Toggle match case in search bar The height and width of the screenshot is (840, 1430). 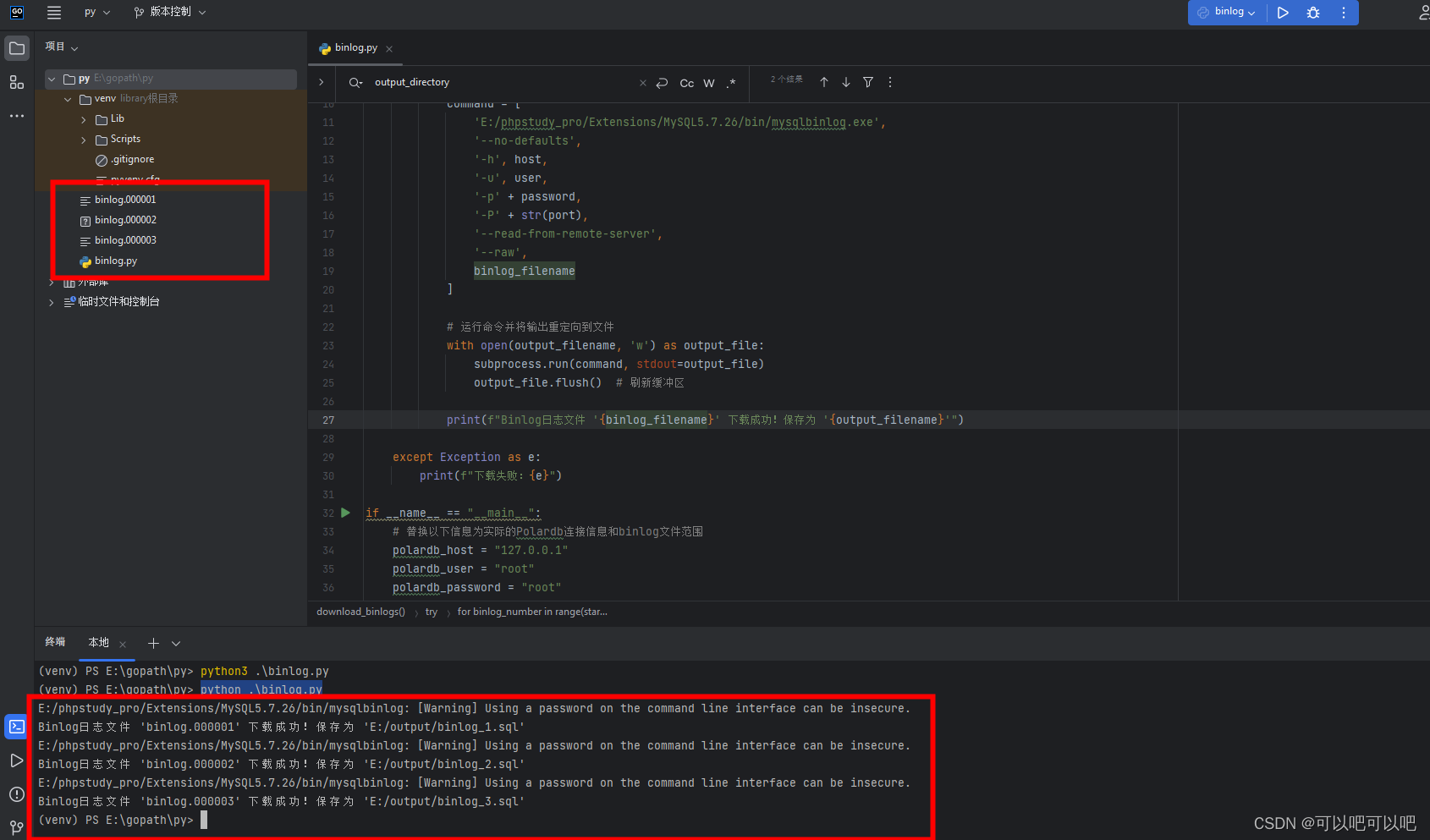[685, 83]
